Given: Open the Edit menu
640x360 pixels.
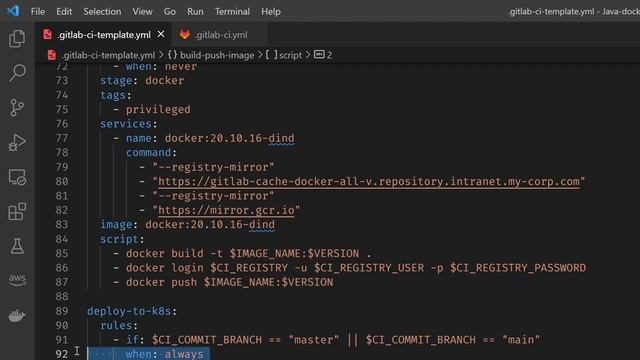Looking at the screenshot, I should (x=64, y=11).
